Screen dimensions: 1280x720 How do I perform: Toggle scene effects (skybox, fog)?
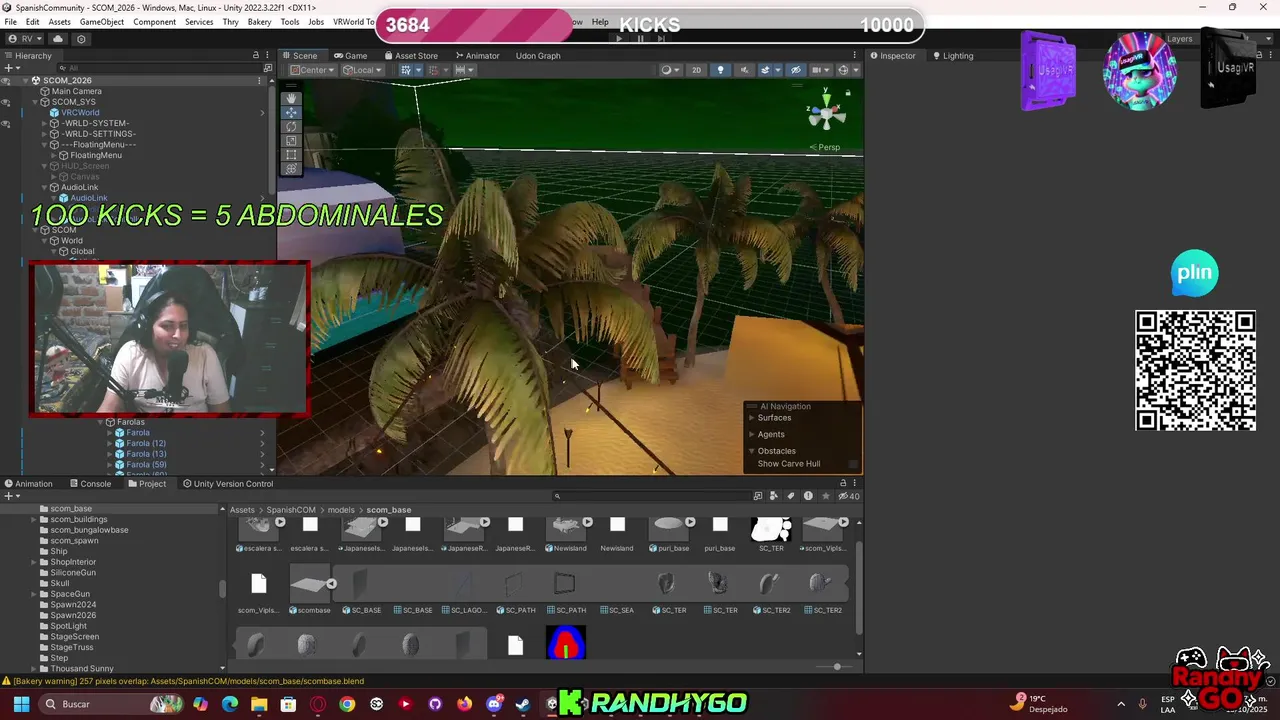coord(766,70)
